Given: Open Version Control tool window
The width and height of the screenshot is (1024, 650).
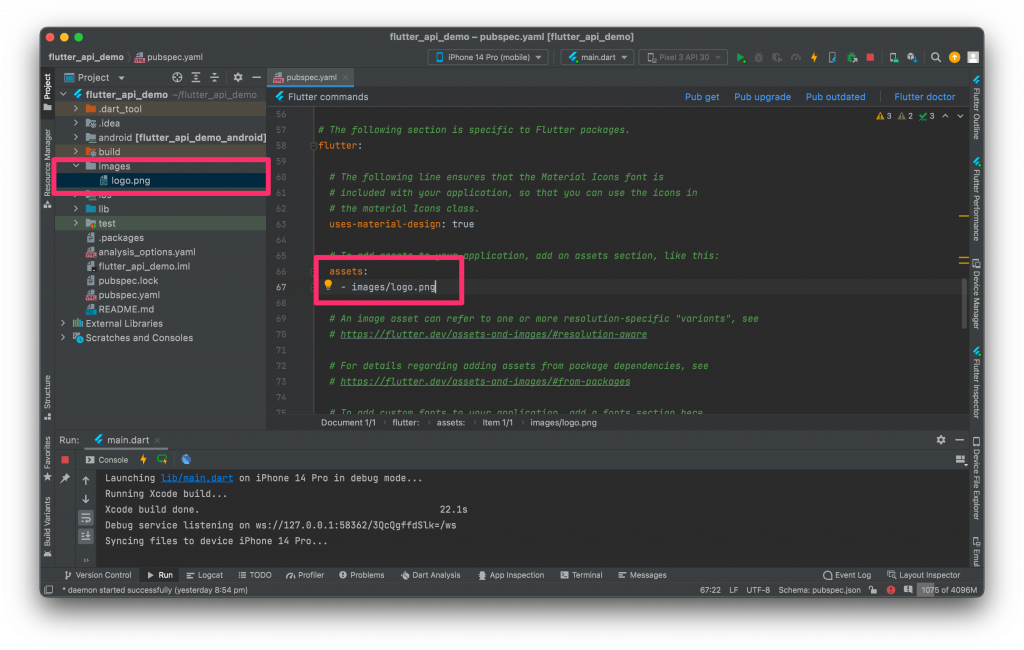Looking at the screenshot, I should pyautogui.click(x=98, y=575).
